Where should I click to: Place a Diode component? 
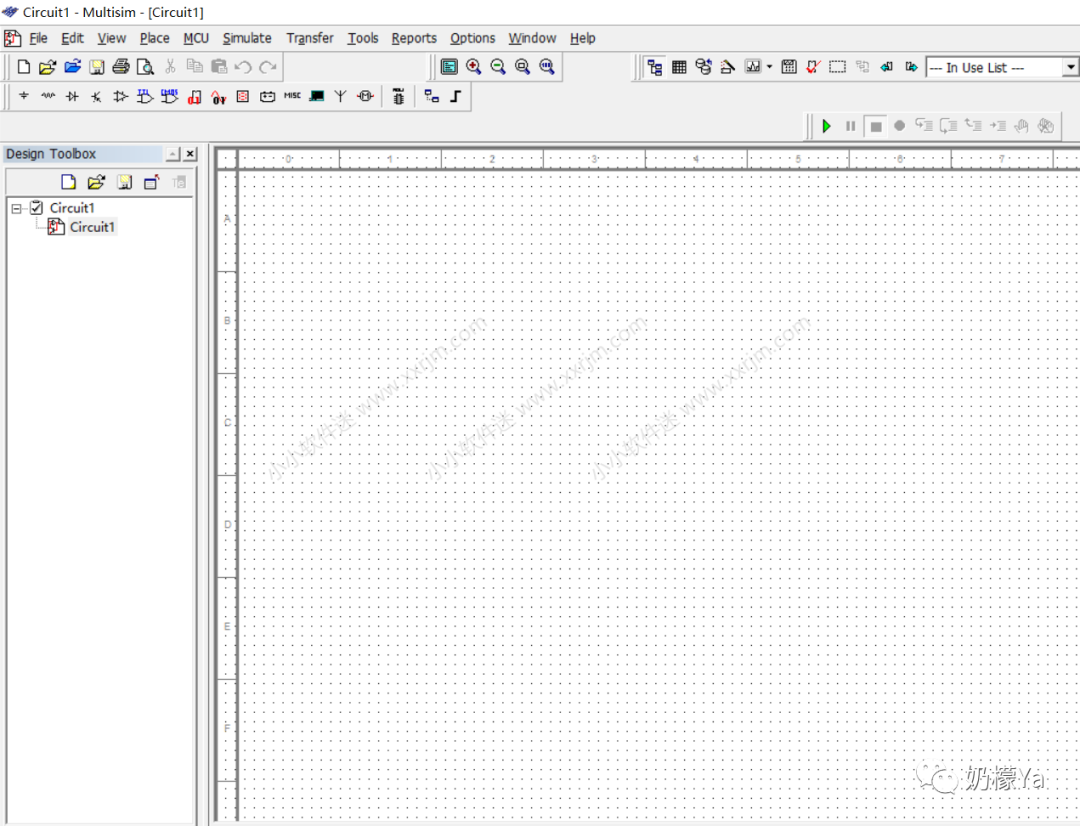tap(72, 96)
